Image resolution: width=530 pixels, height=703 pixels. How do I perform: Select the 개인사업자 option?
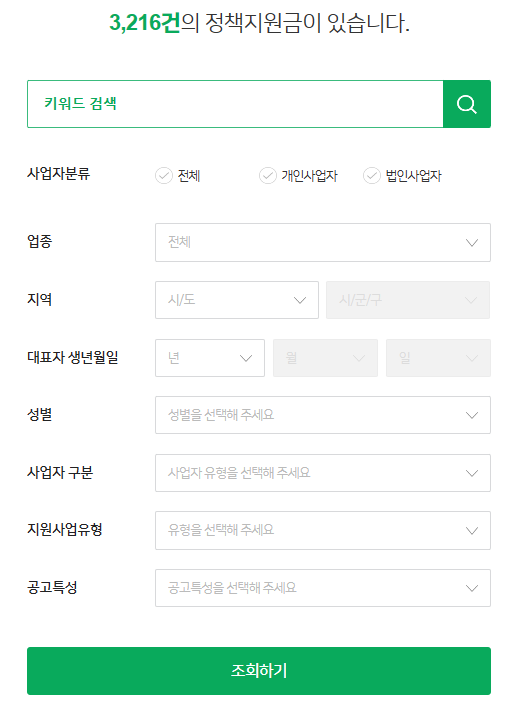tap(298, 175)
